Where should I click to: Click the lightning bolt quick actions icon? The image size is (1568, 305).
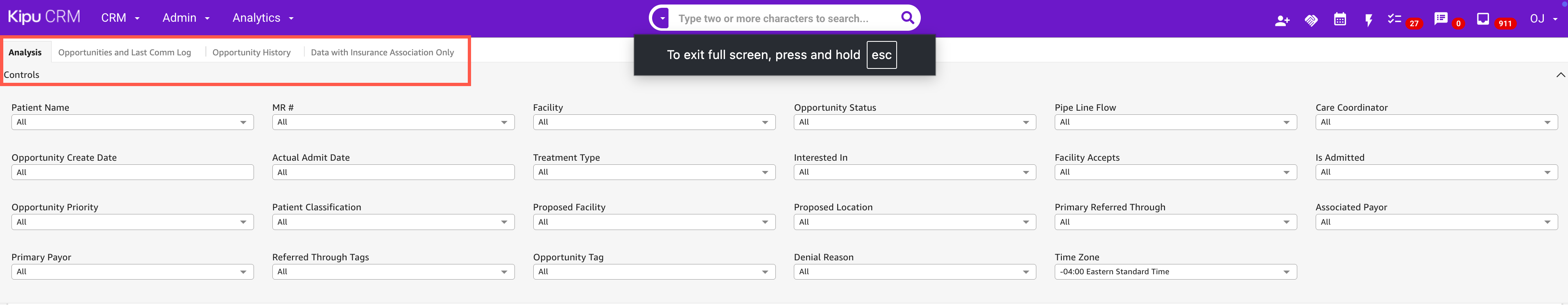point(1369,20)
